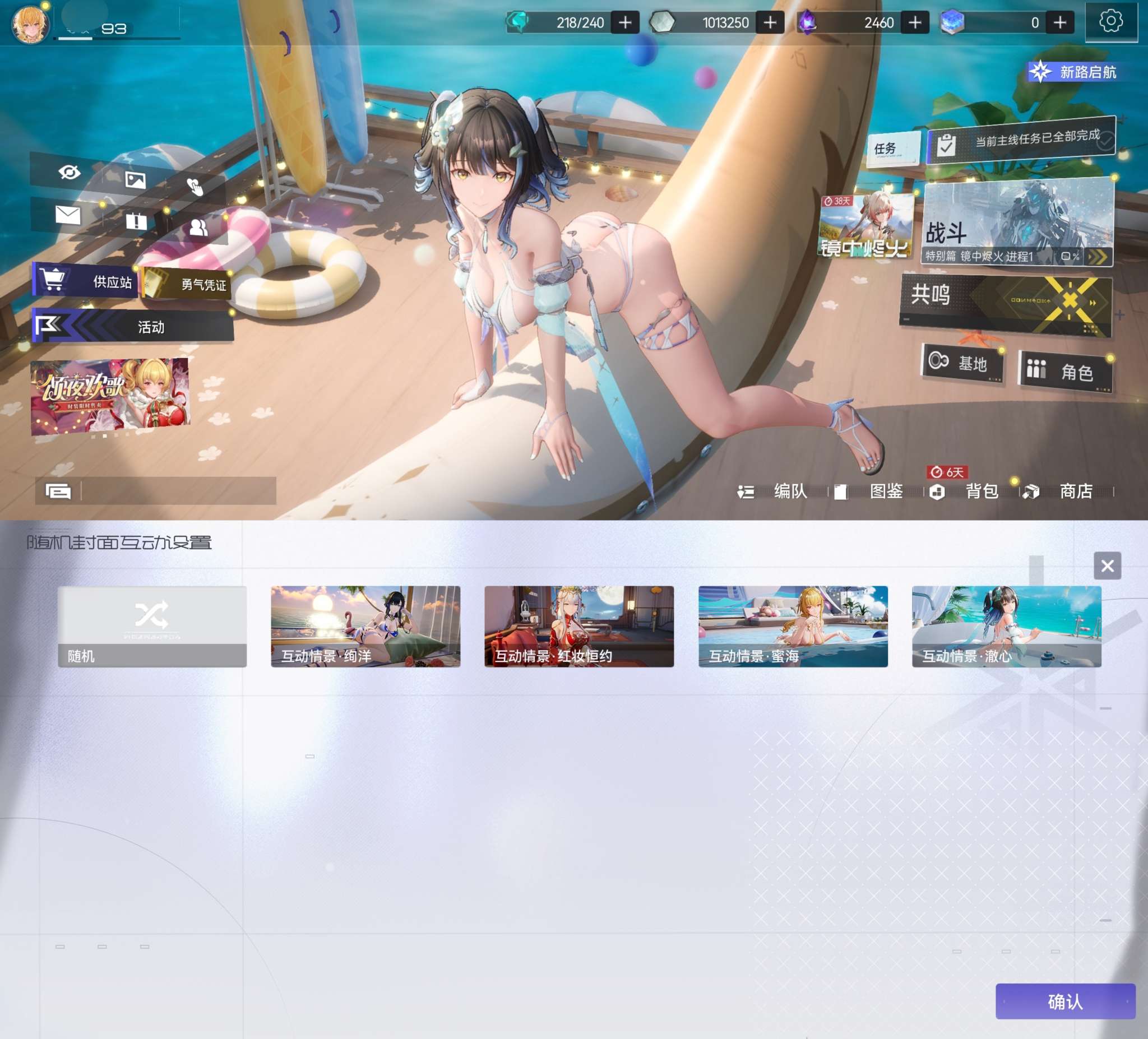Image resolution: width=1148 pixels, height=1039 pixels.
Task: Open the 共鸣 resonance banner
Action: click(x=1005, y=305)
